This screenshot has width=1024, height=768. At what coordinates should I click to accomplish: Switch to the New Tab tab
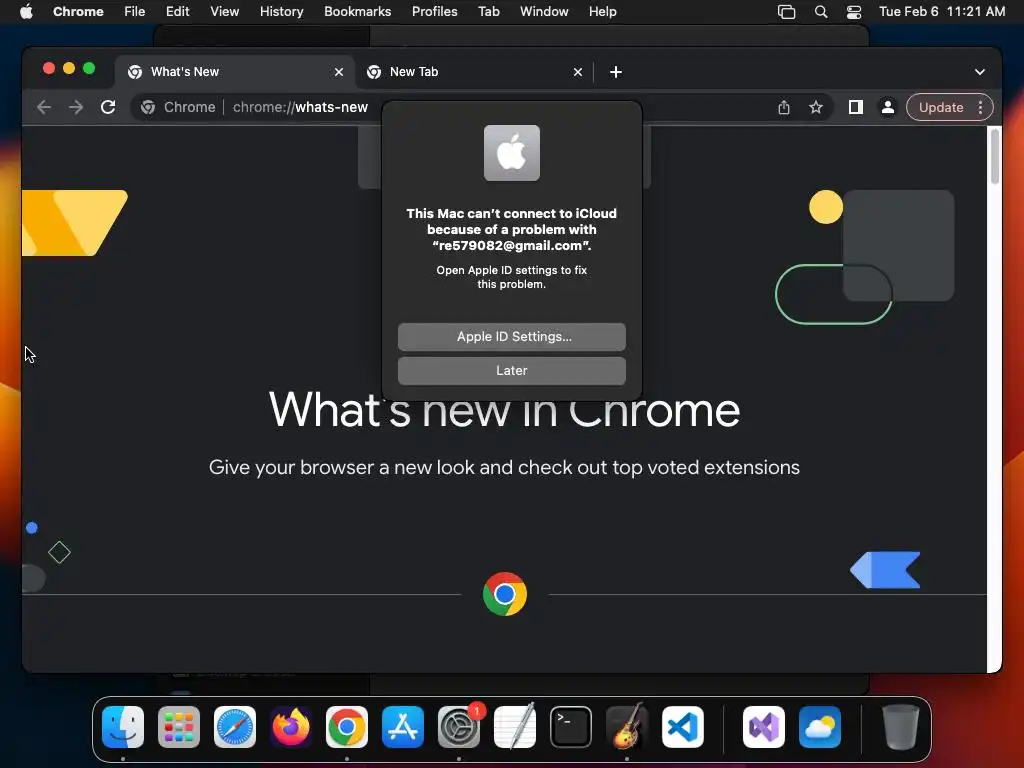(x=475, y=72)
